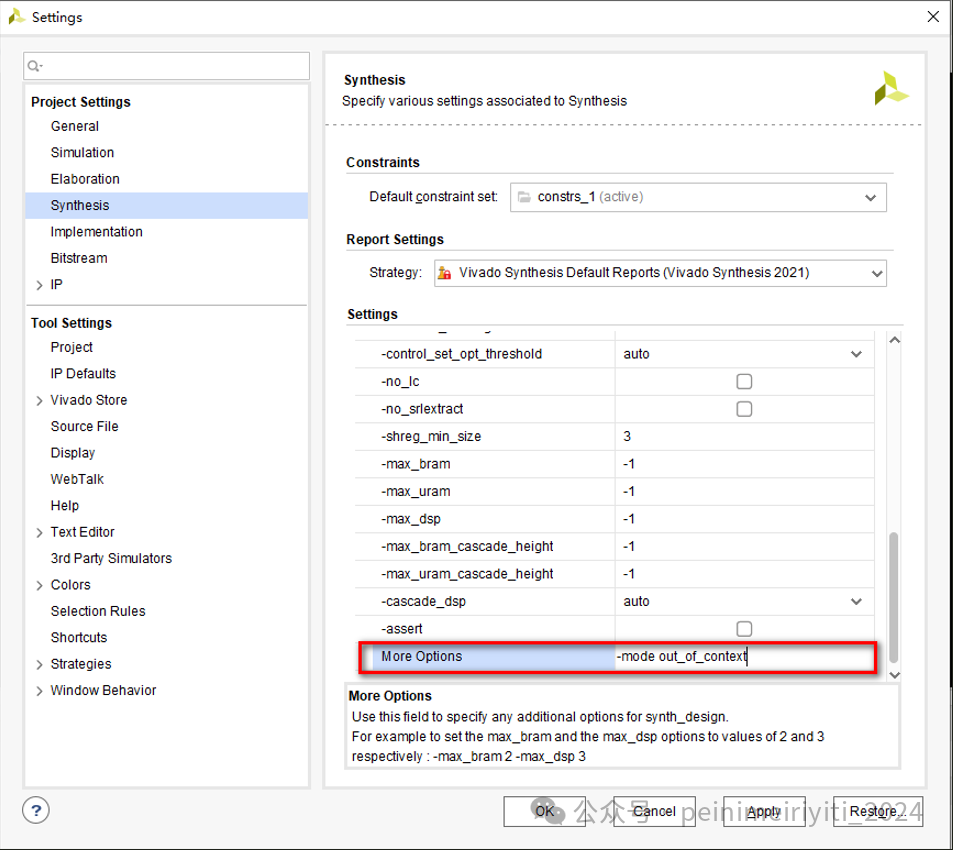
Task: Expand the Vivado Store node
Action: point(40,400)
